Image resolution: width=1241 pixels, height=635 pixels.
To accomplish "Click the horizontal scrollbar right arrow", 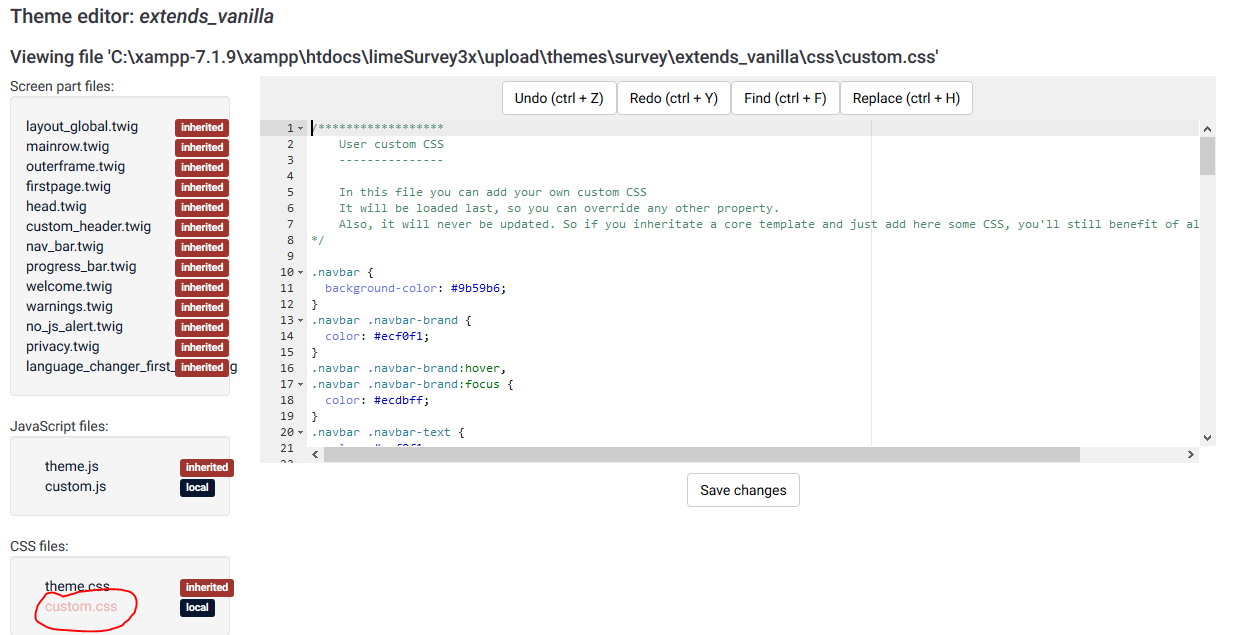I will point(1190,454).
